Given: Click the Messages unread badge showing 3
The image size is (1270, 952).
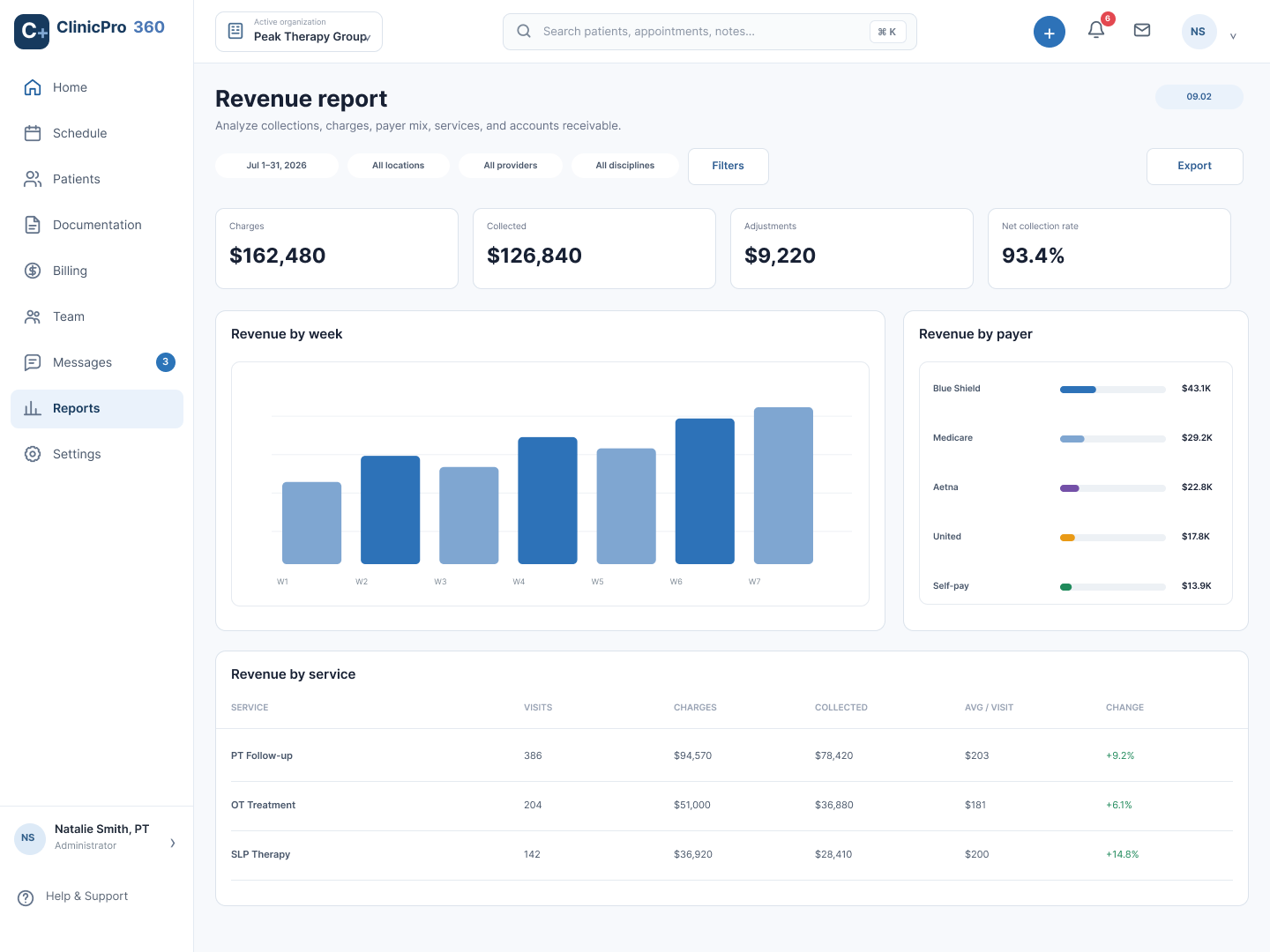Looking at the screenshot, I should point(166,362).
